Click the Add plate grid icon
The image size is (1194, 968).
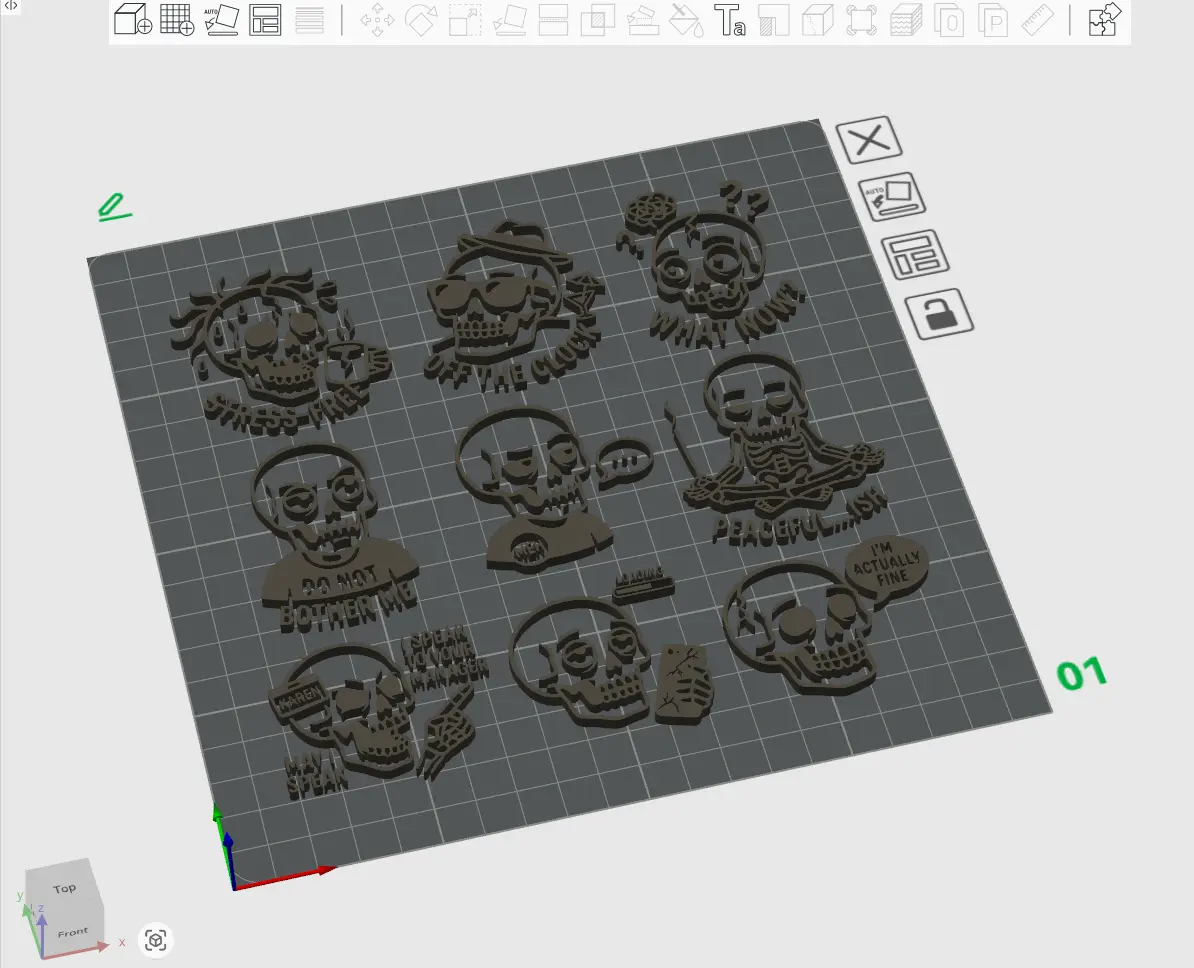point(177,20)
